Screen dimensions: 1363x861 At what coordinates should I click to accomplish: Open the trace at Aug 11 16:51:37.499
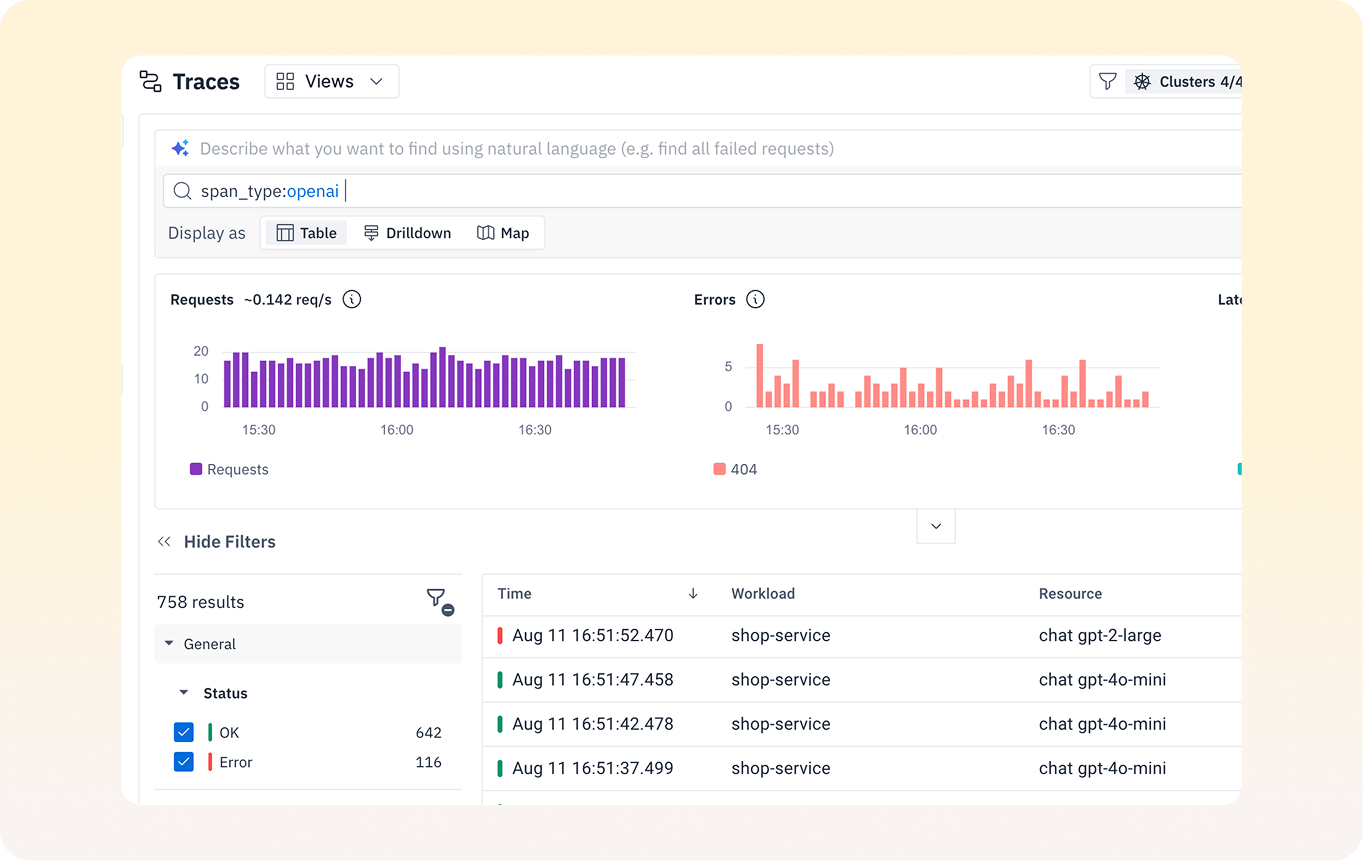862,768
